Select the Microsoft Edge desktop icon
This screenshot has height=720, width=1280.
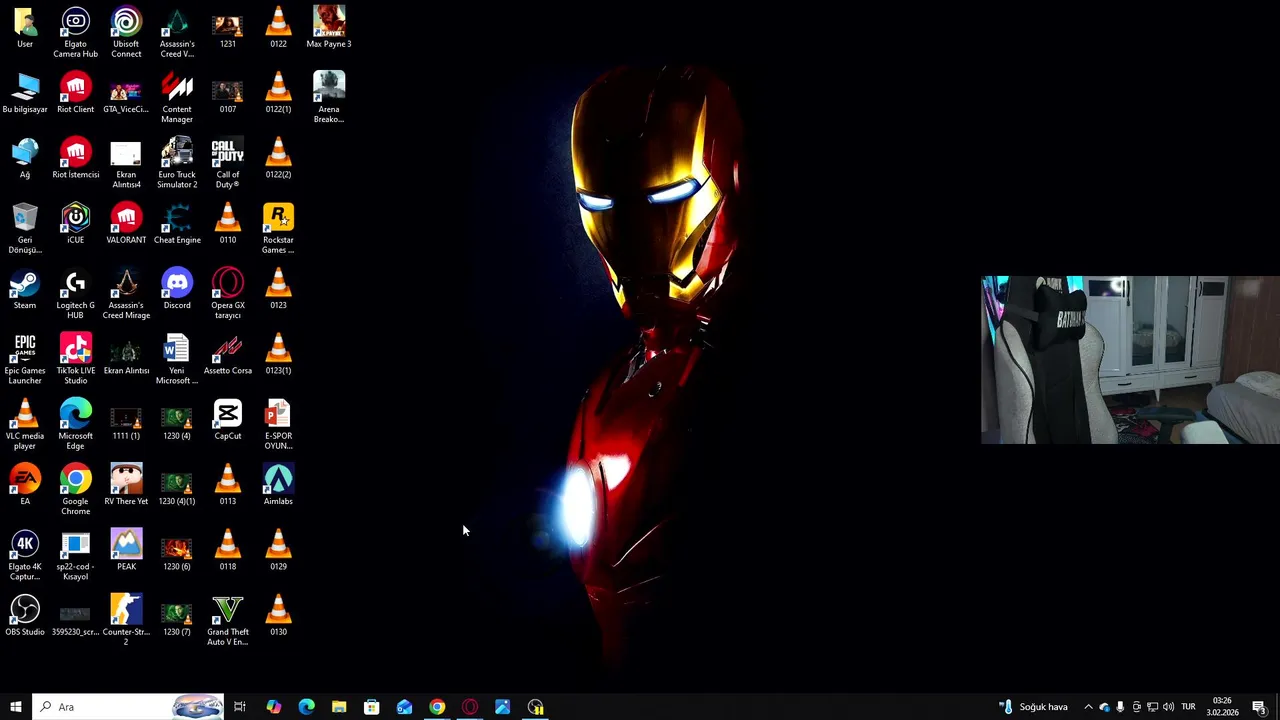76,424
